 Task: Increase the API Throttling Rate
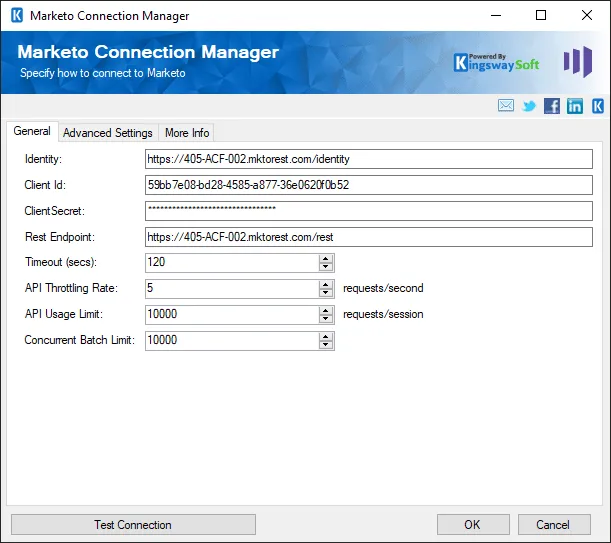point(326,284)
